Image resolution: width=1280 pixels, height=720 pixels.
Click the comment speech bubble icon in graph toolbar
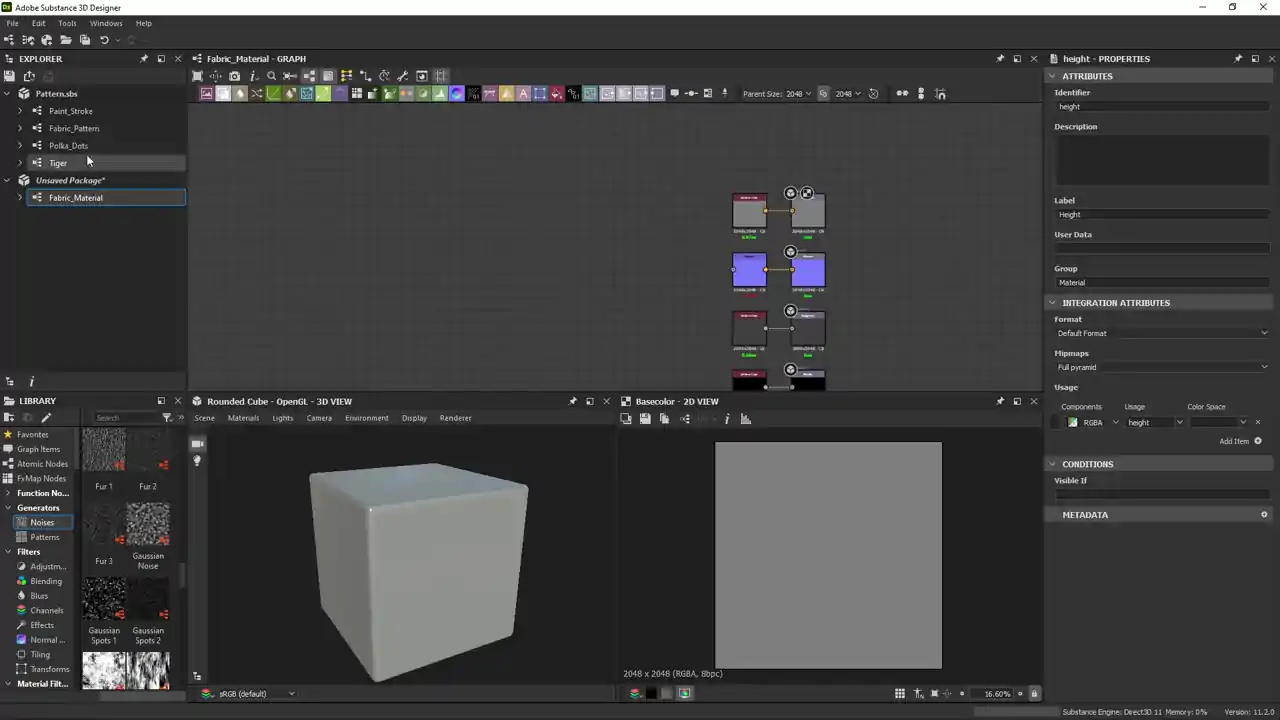(674, 94)
